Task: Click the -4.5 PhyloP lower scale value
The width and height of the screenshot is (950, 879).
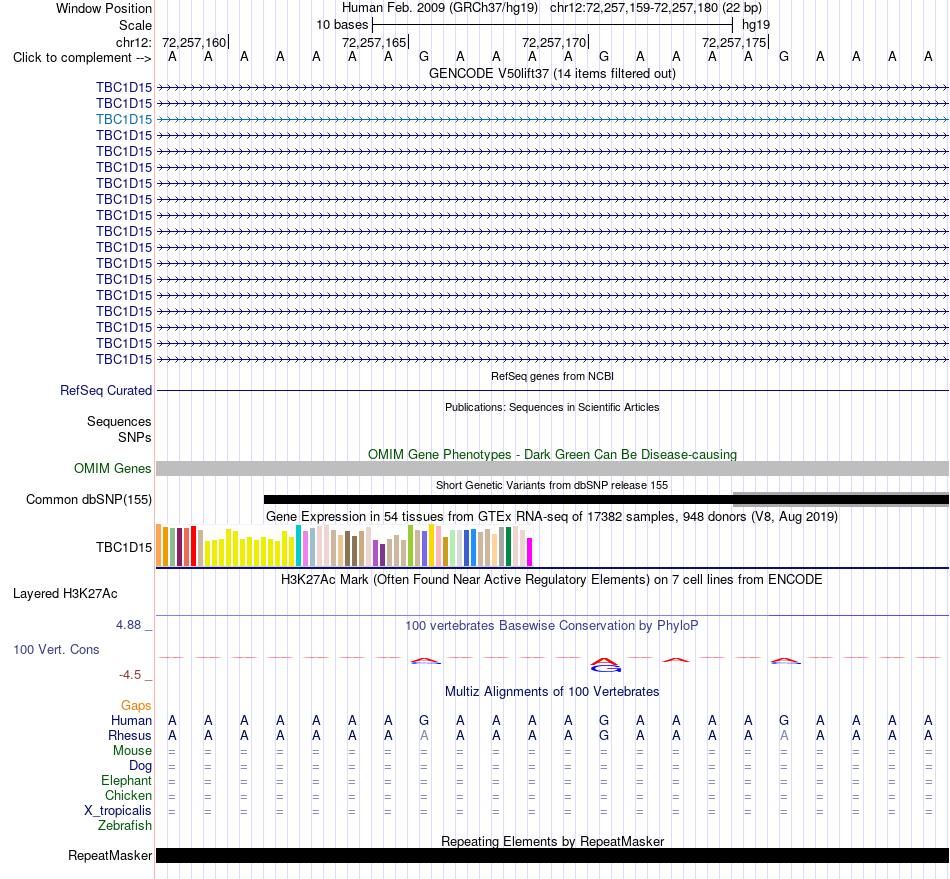Action: click(130, 675)
